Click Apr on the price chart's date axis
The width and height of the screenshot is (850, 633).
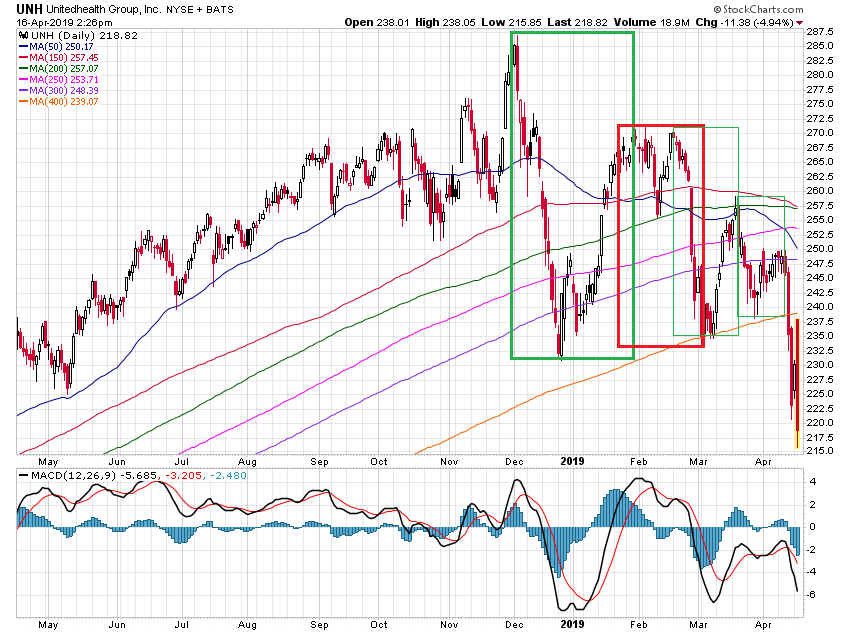click(763, 462)
